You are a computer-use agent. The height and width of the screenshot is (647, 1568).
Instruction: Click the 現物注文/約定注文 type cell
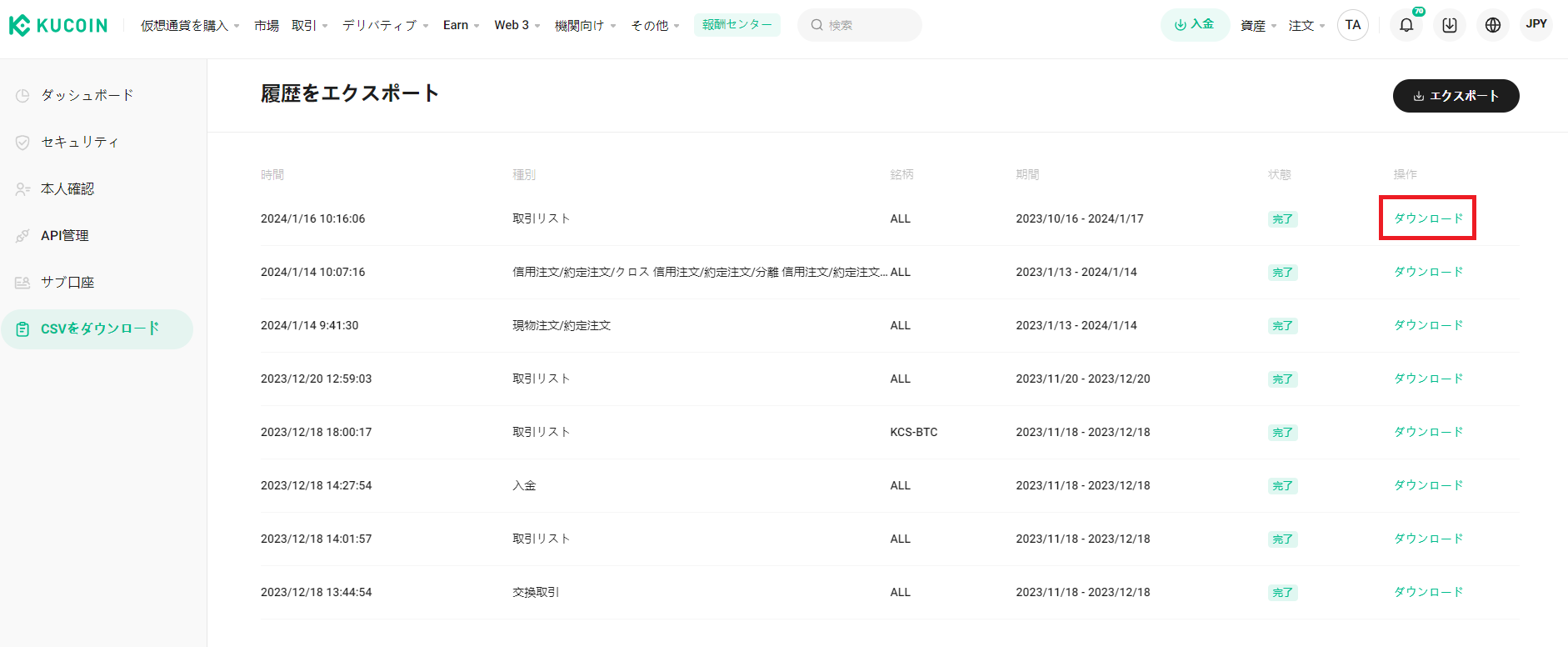click(562, 325)
